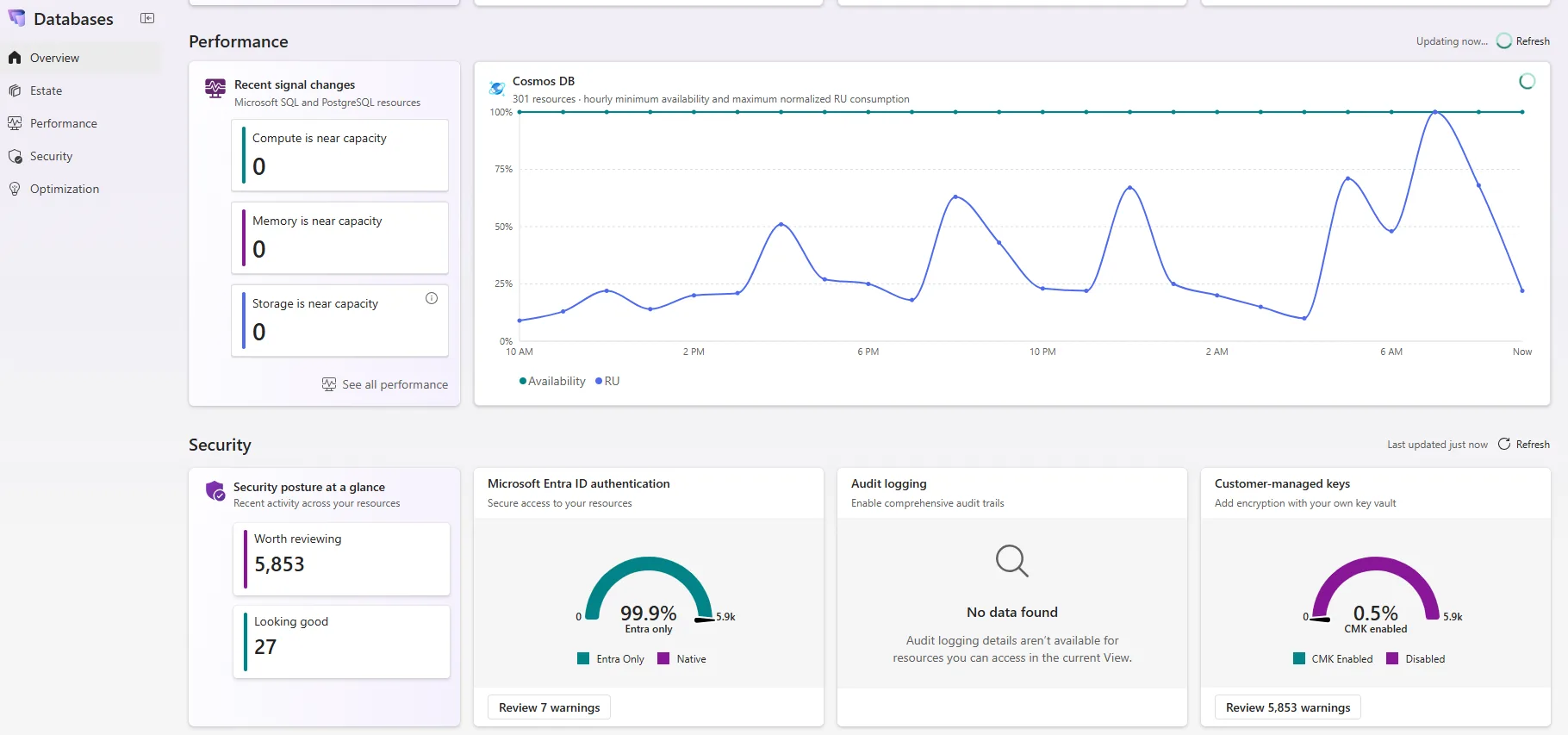Screen dimensions: 1568x735
Task: Click the Estate icon in the sidebar
Action: tap(15, 90)
